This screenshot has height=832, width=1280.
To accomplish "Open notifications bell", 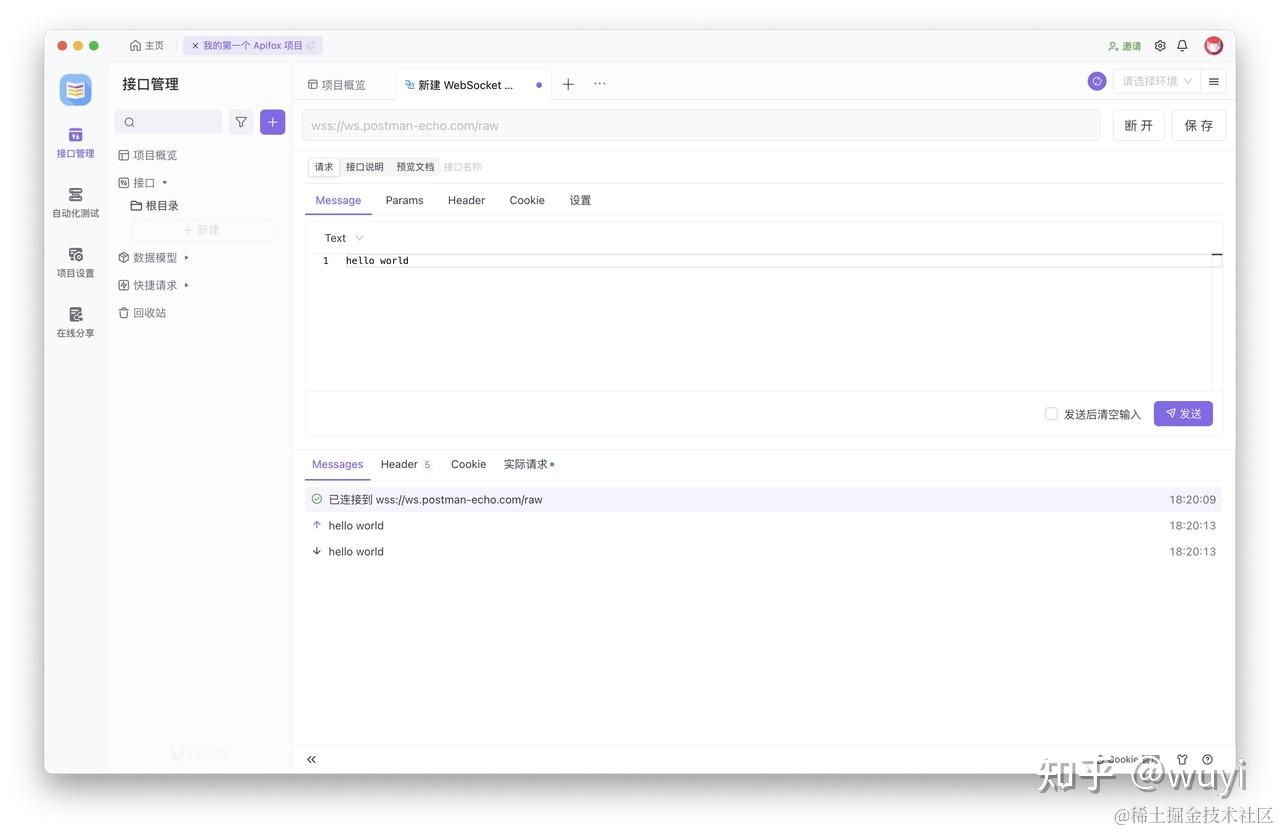I will pyautogui.click(x=1183, y=46).
